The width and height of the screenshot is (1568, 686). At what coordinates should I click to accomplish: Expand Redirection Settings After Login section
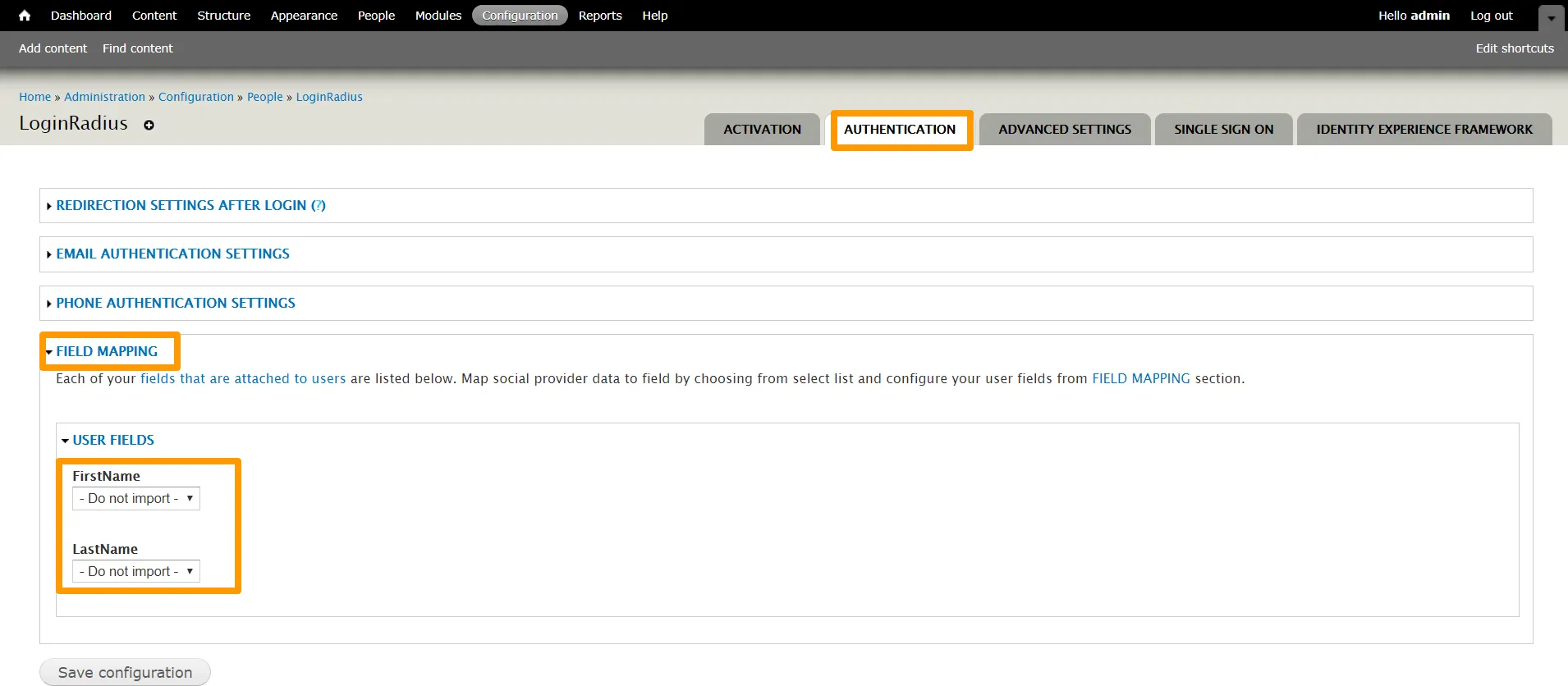tap(181, 206)
